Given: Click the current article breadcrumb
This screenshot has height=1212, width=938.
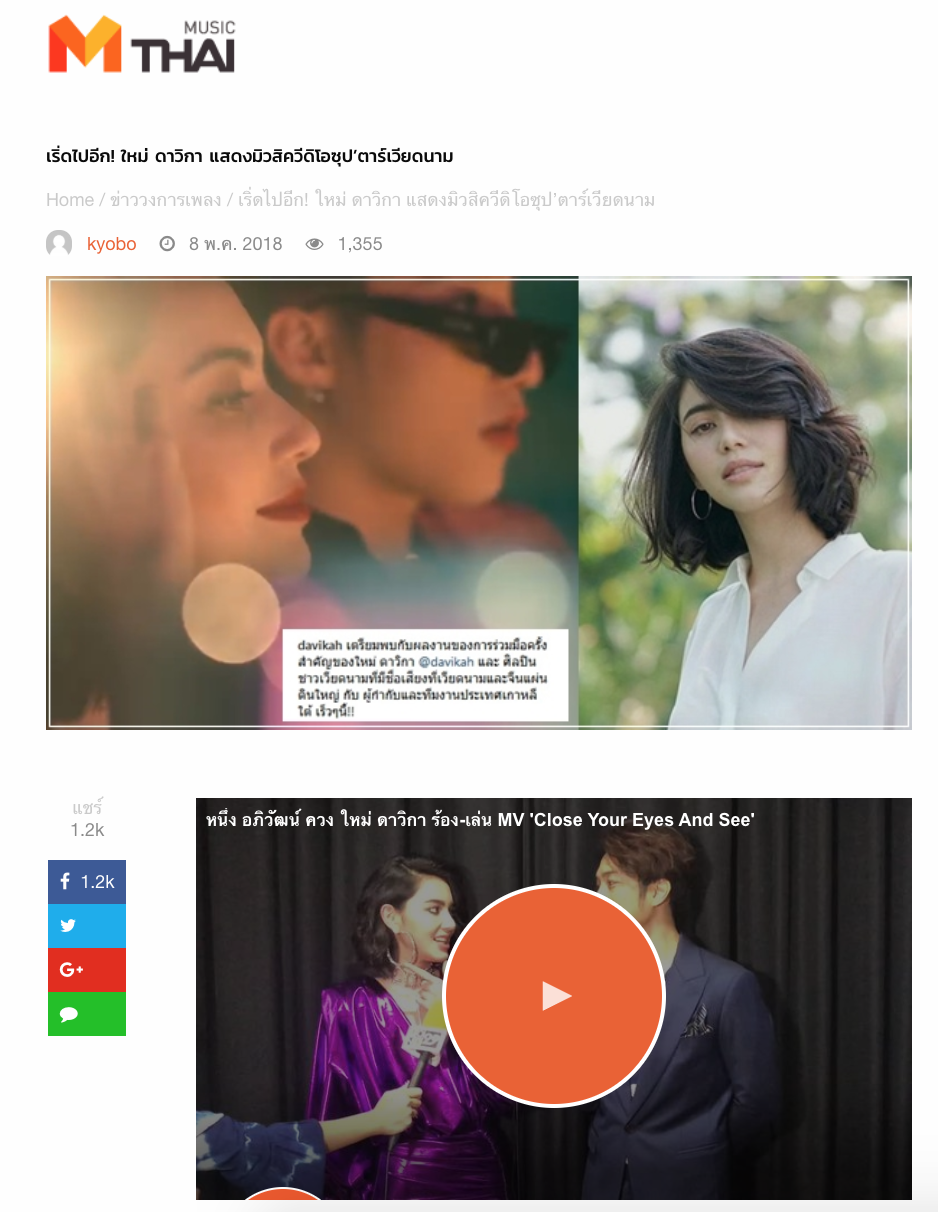Looking at the screenshot, I should click(446, 200).
